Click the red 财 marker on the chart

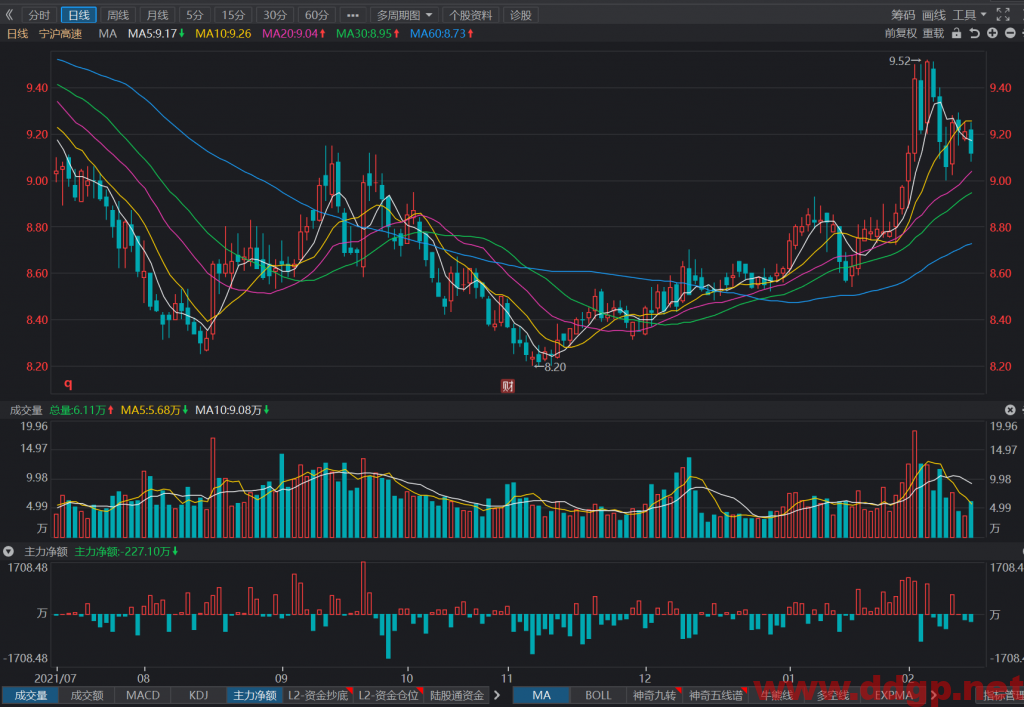[507, 386]
